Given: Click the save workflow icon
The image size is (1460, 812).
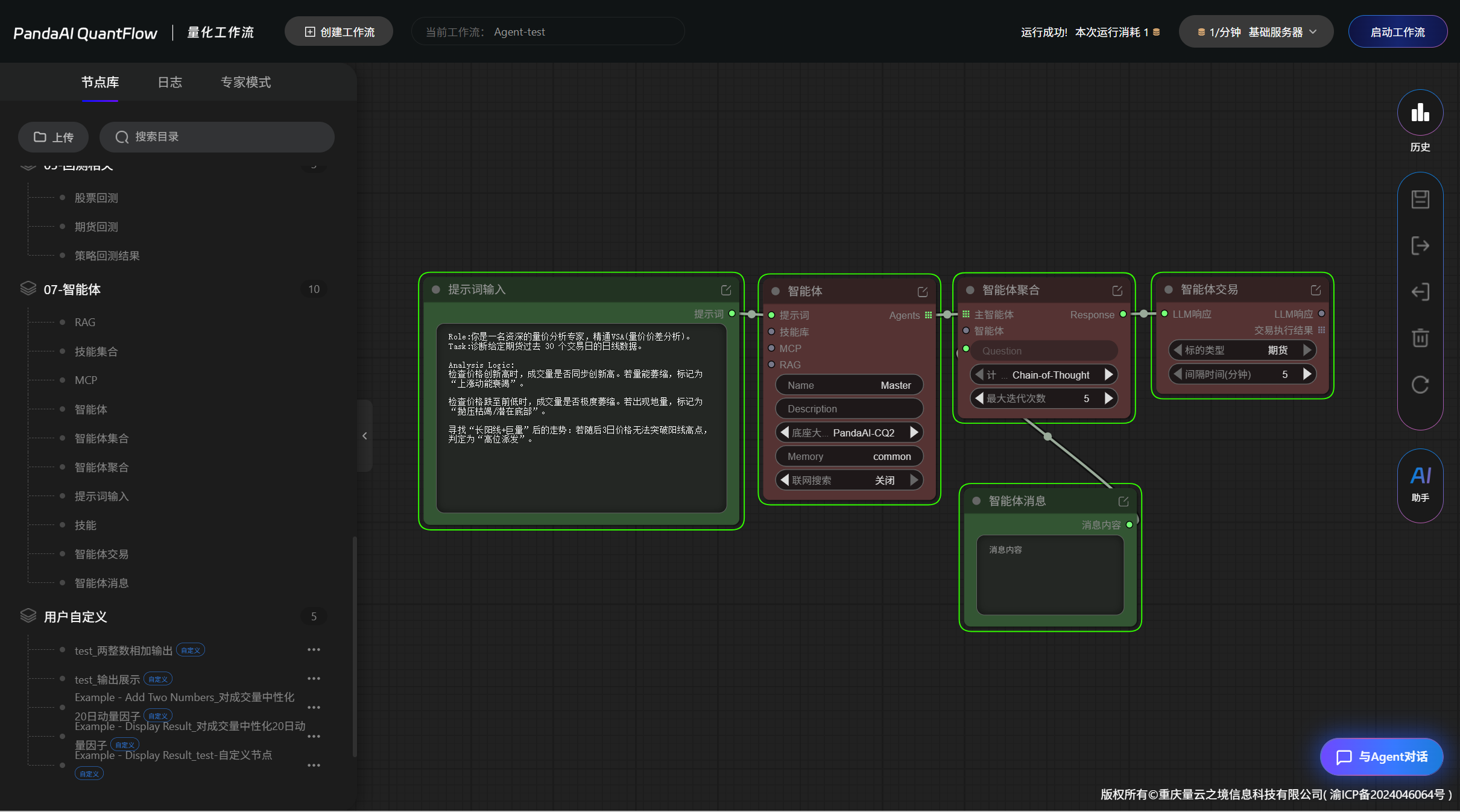Looking at the screenshot, I should (1420, 200).
